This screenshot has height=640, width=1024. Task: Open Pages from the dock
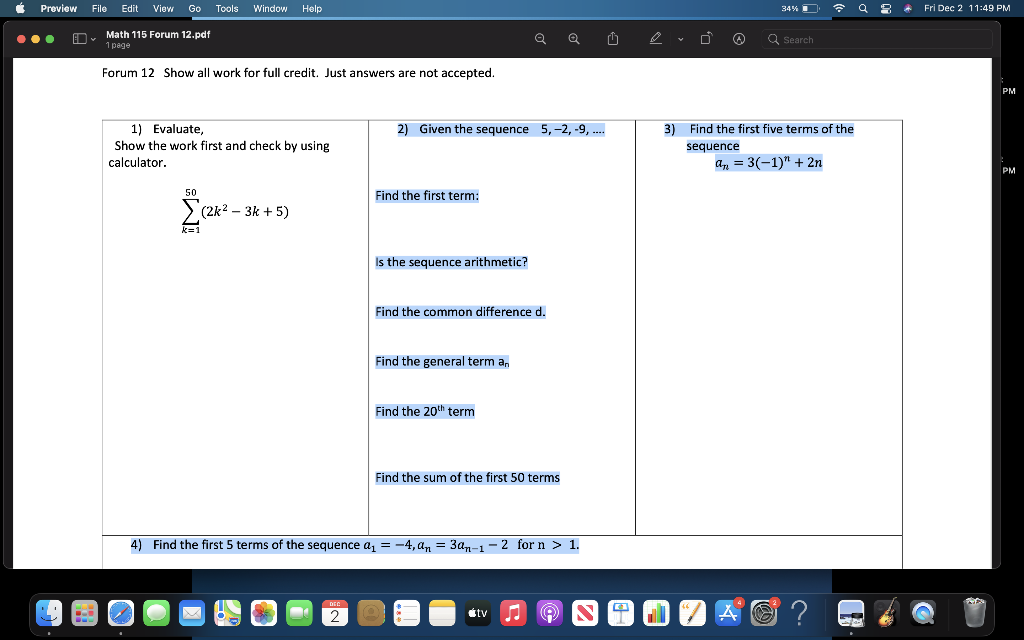point(692,613)
